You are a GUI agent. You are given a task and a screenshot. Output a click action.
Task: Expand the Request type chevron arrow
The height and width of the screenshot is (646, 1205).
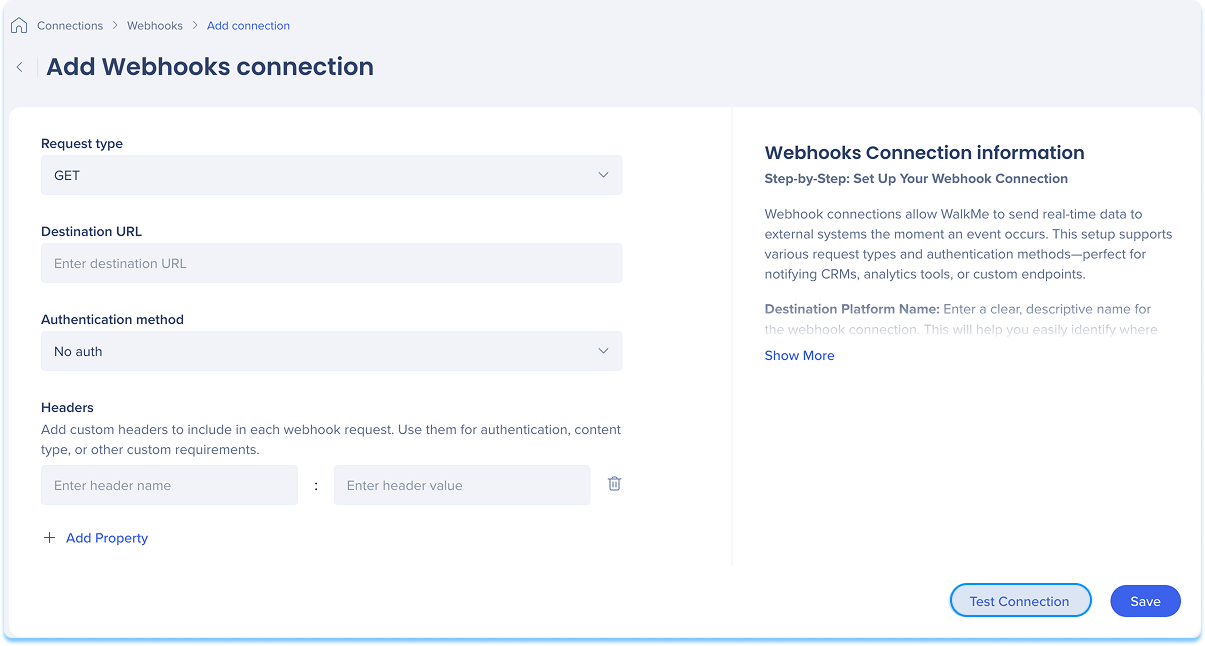[603, 175]
